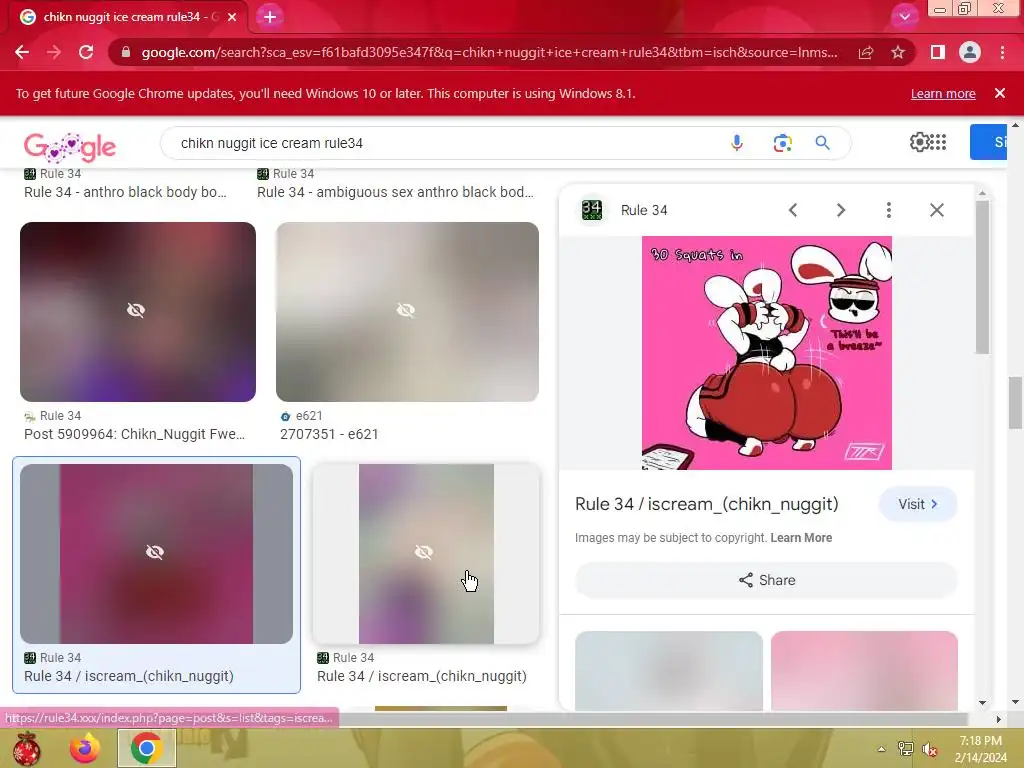Click the "Post 5909964: Chikn_Nuggit Fwe..." caption
Image resolution: width=1024 pixels, height=768 pixels.
(135, 434)
